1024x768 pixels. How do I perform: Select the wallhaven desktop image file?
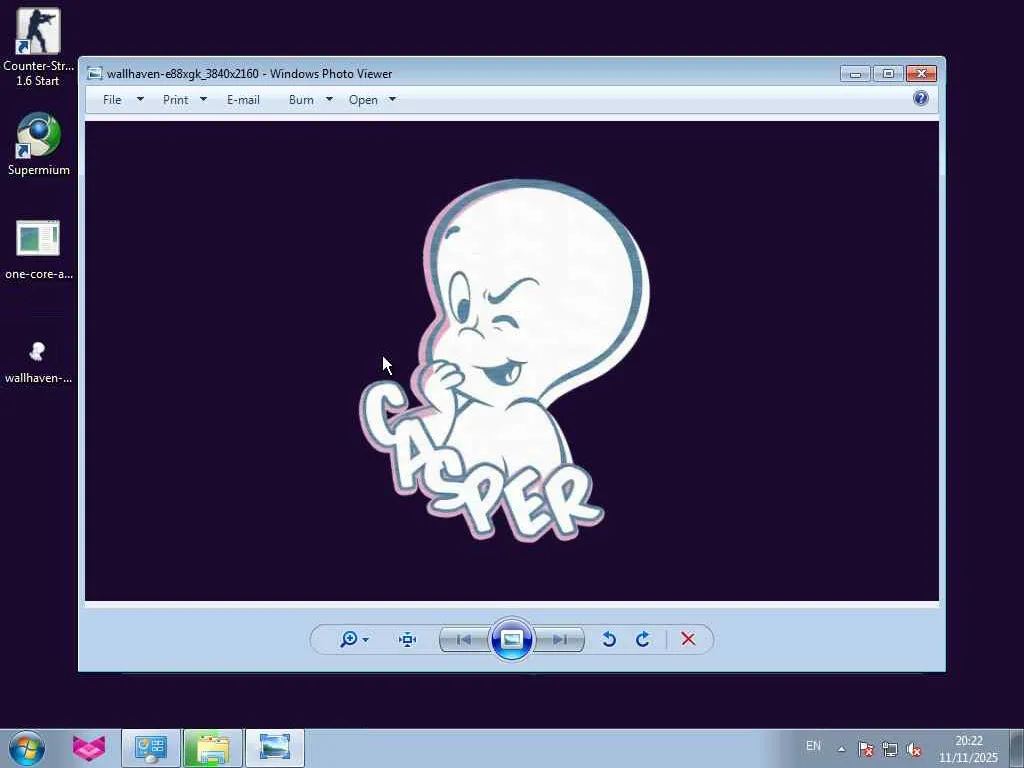[x=38, y=362]
